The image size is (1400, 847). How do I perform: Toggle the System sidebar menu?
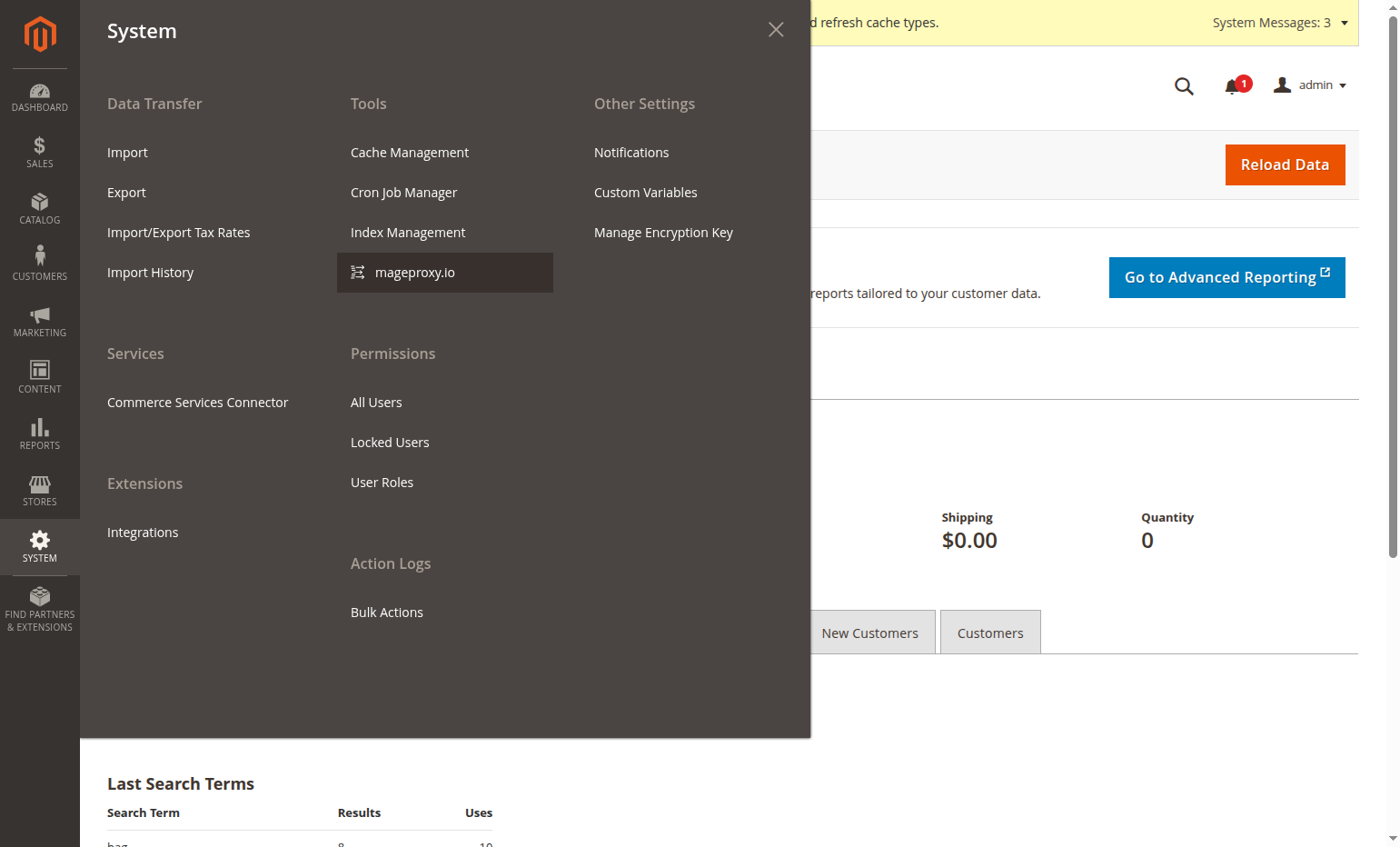click(x=40, y=547)
